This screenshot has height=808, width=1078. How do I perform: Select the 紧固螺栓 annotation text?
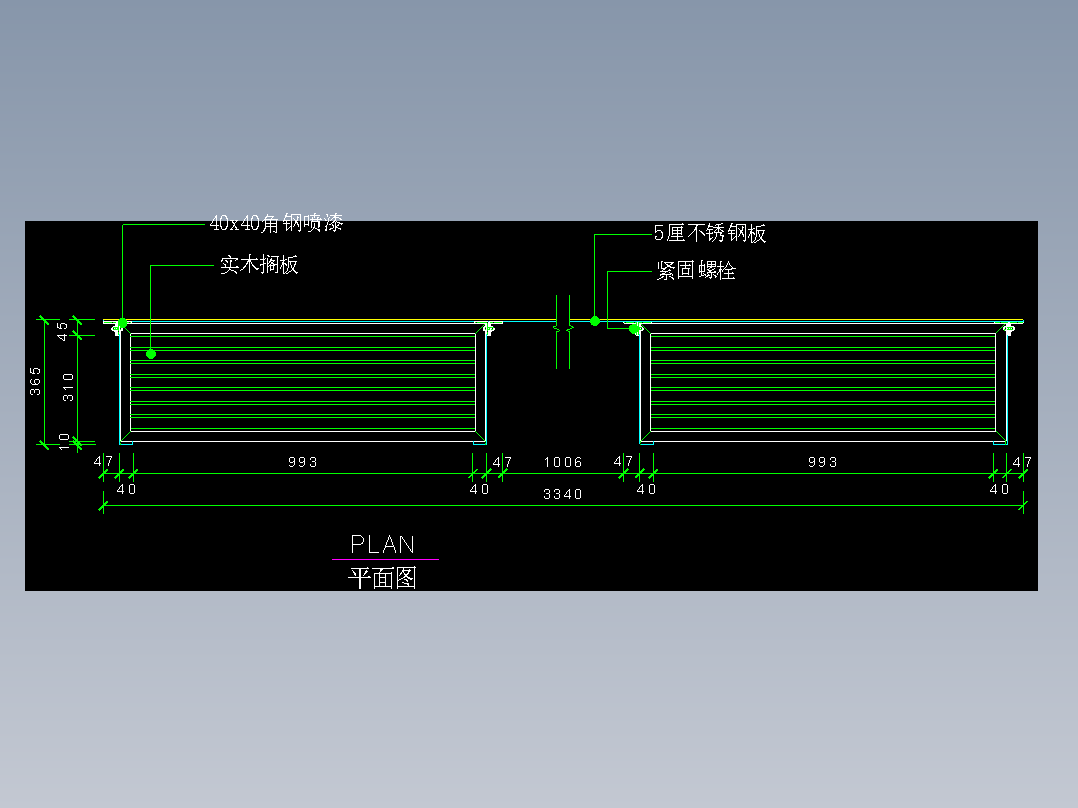coord(696,271)
